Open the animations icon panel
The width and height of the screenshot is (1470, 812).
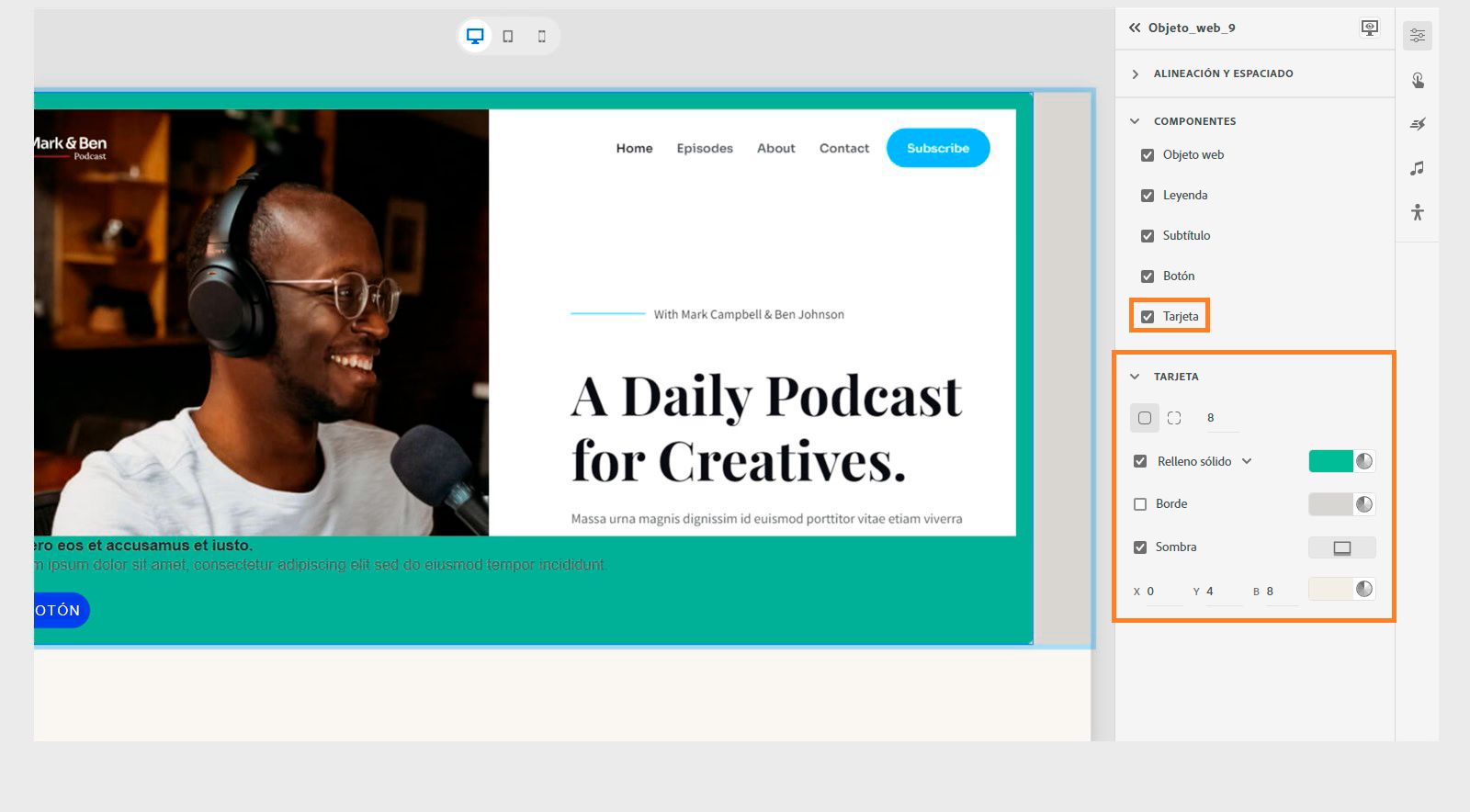point(1418,124)
